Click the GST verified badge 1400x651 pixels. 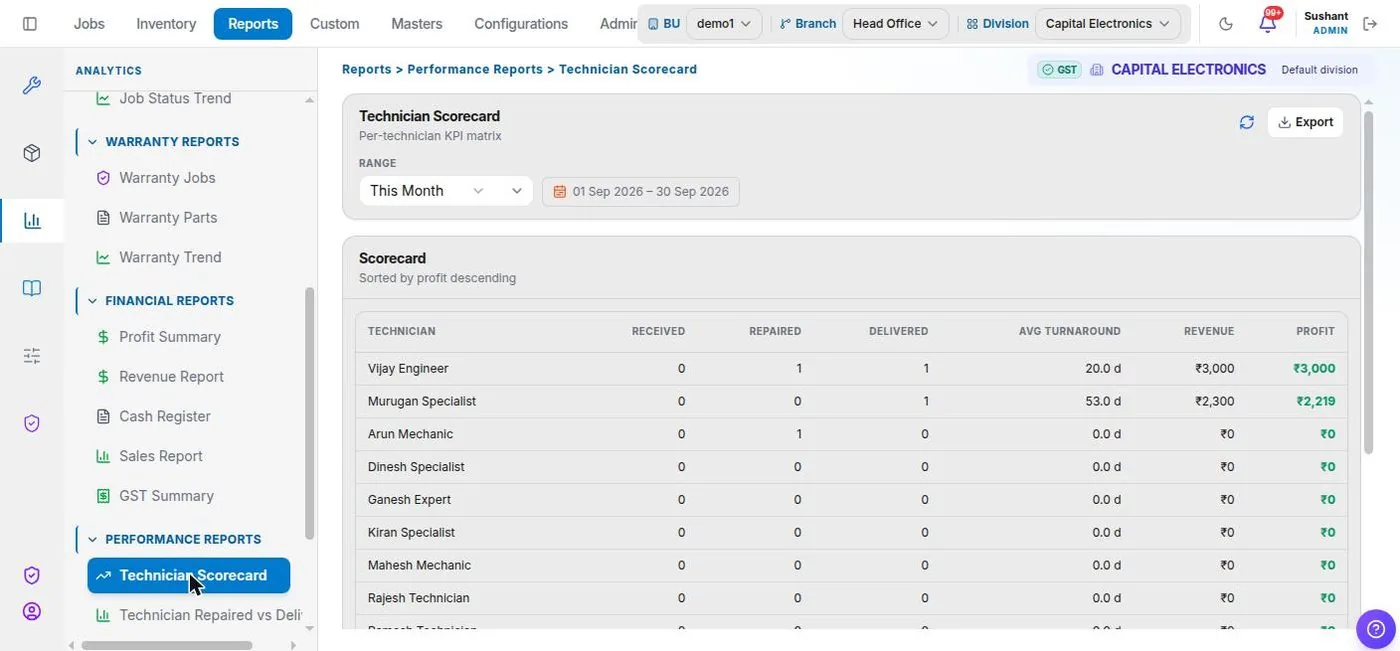point(1059,70)
